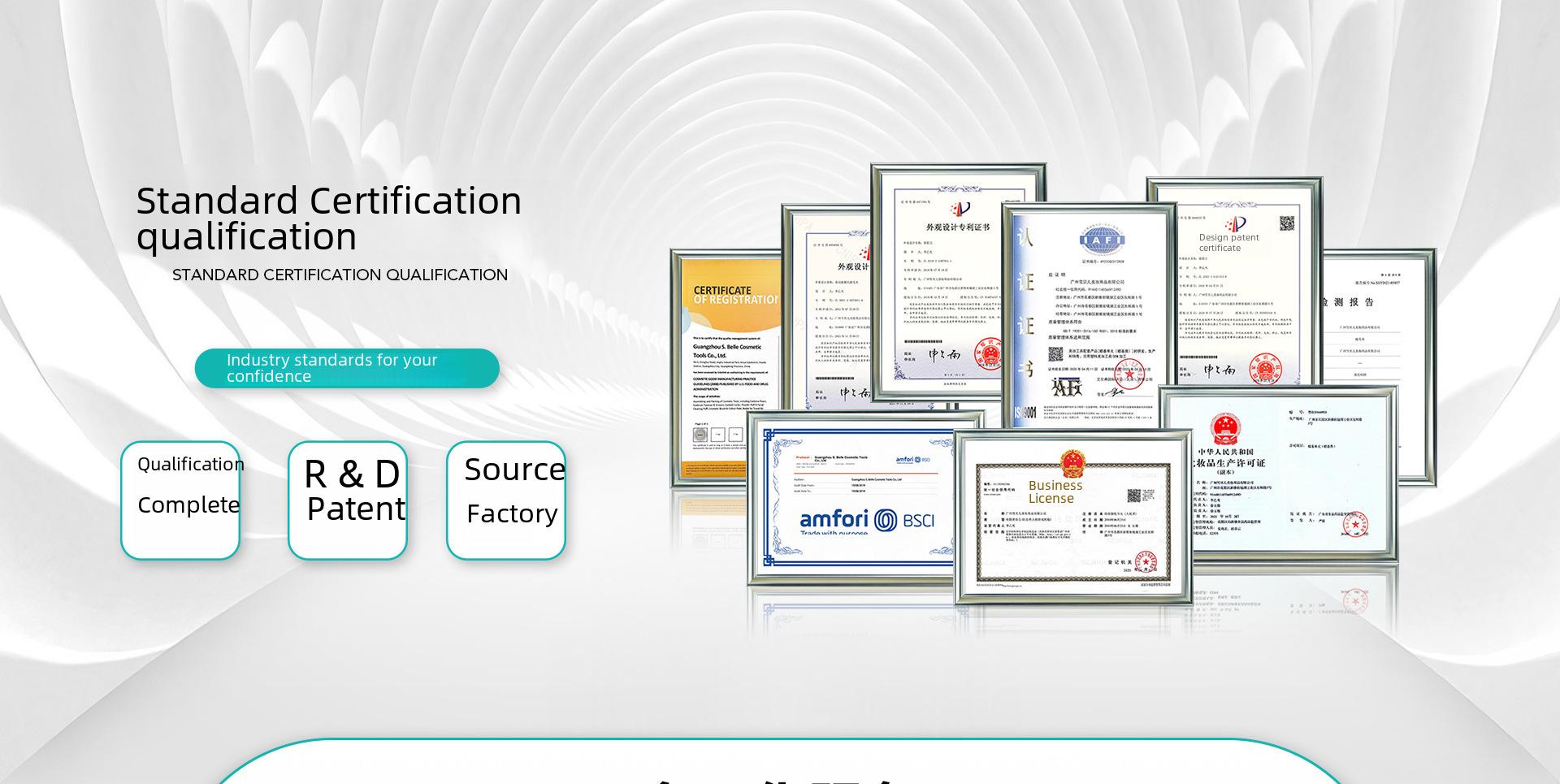
Task: Open the Certificate of Registration framed image
Action: tap(726, 368)
